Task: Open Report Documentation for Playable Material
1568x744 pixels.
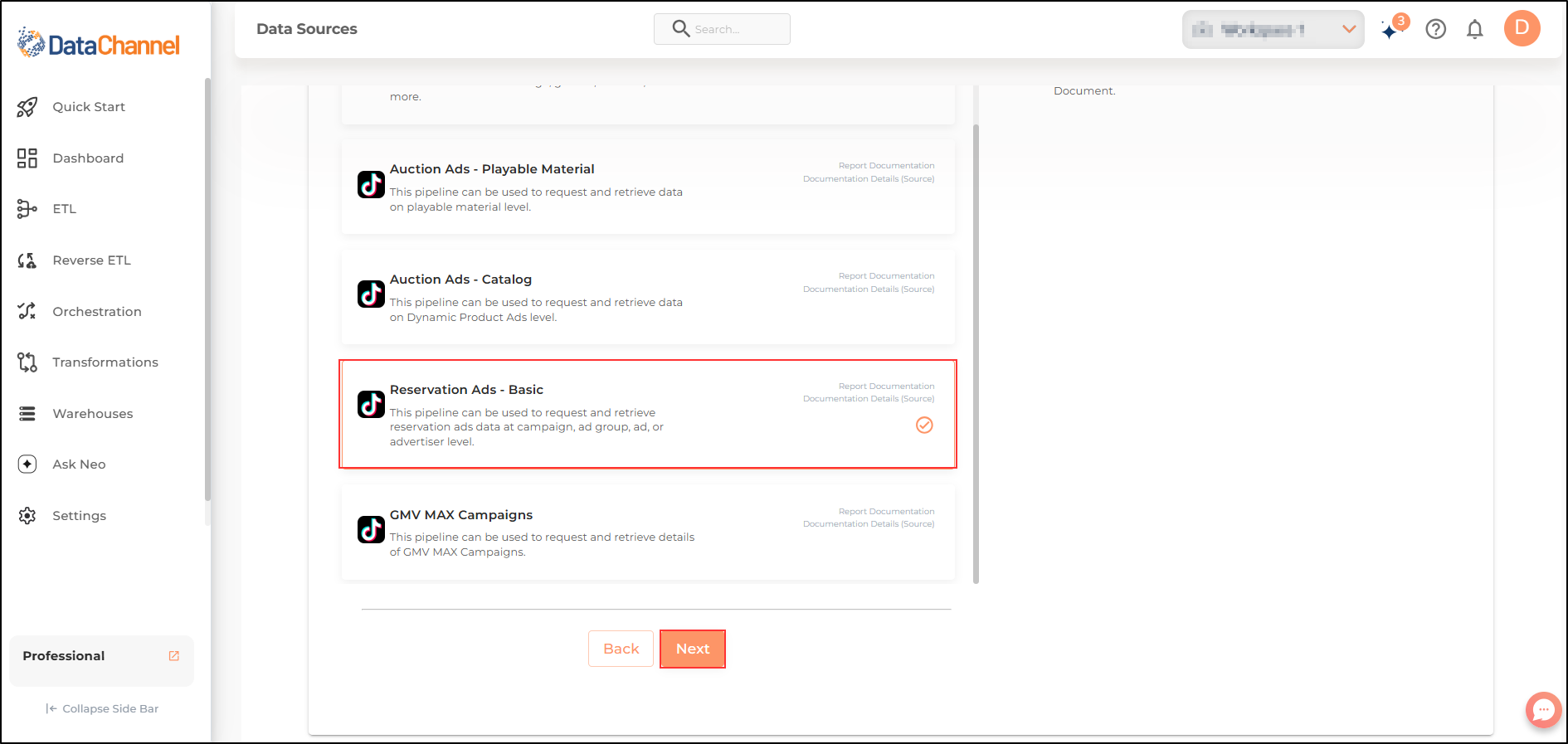Action: click(886, 166)
